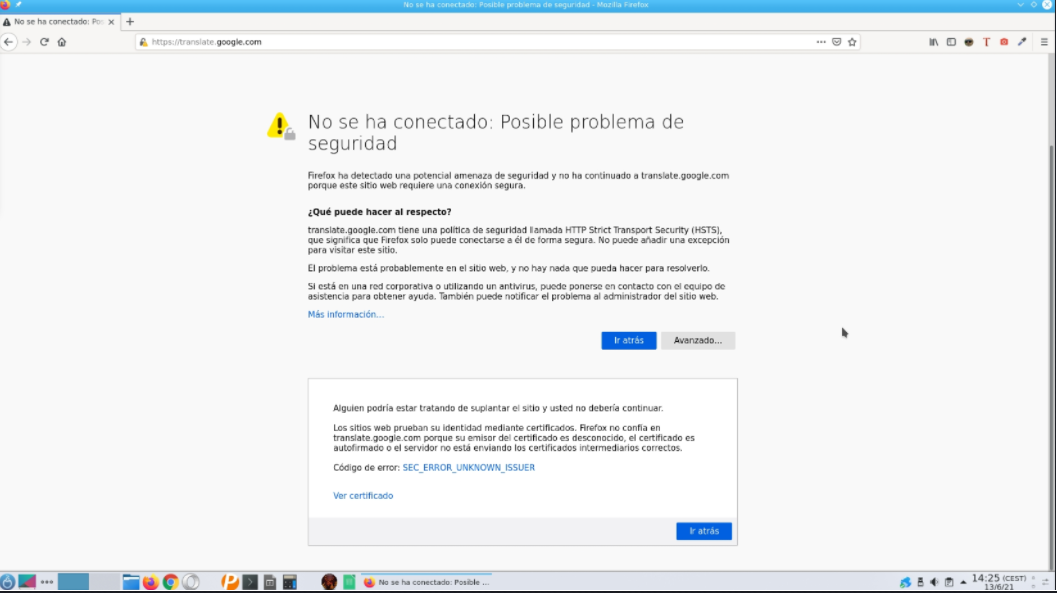
Task: Go back using the toolbar back arrow
Action: pyautogui.click(x=9, y=42)
